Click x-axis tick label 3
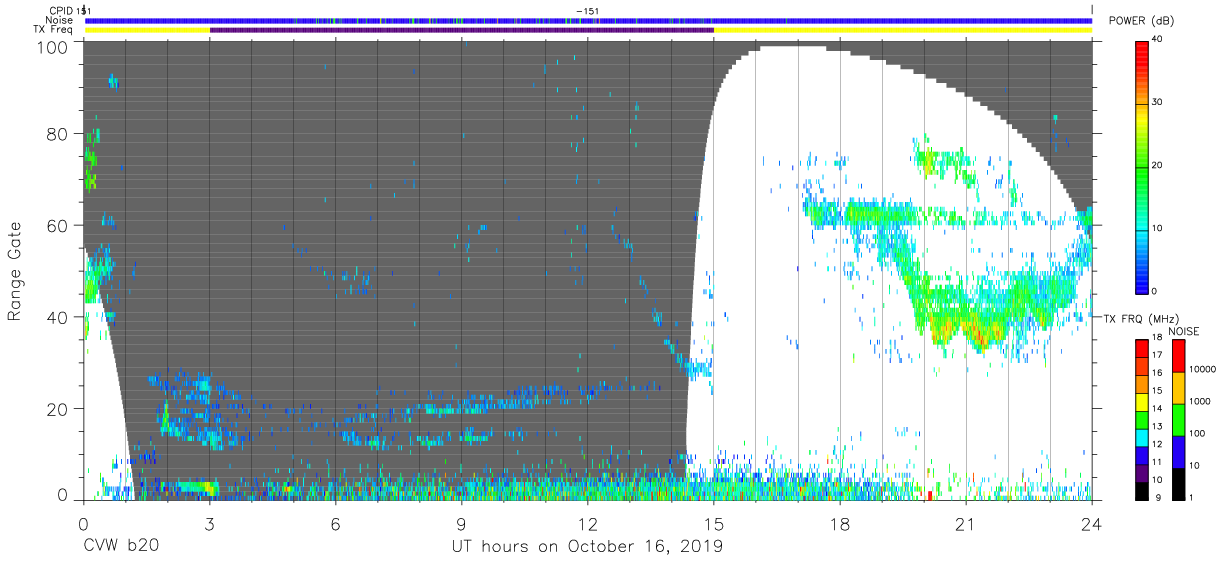Image resolution: width=1228 pixels, height=567 pixels. [x=209, y=523]
